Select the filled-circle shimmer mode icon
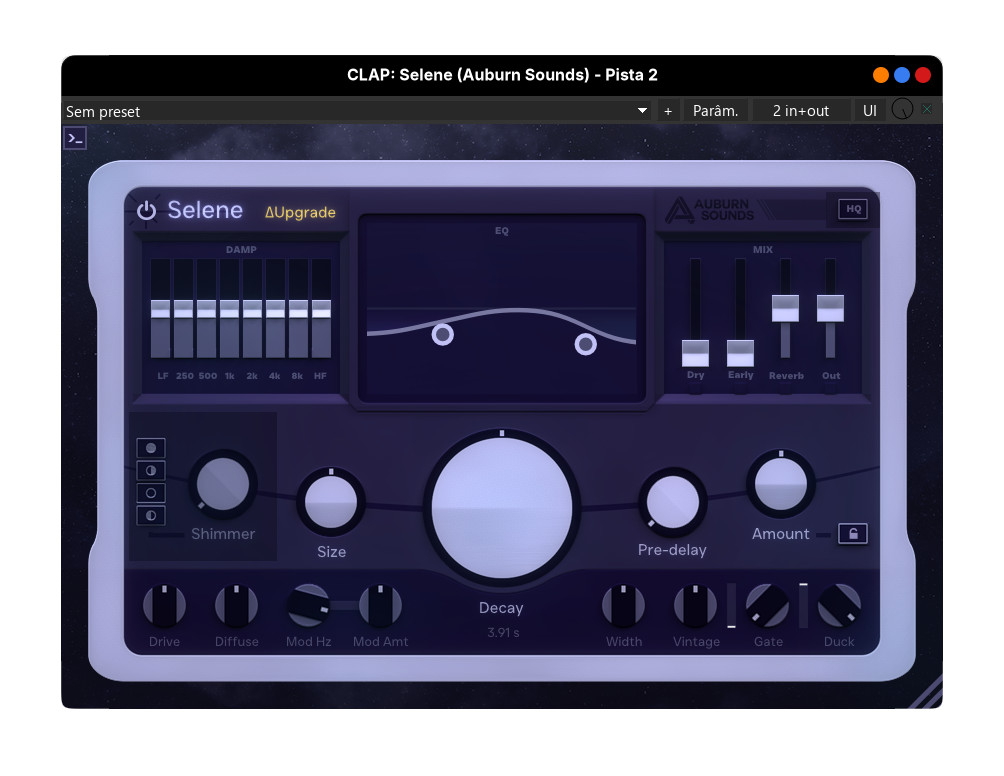Screen dimensions: 1004x776 151,448
